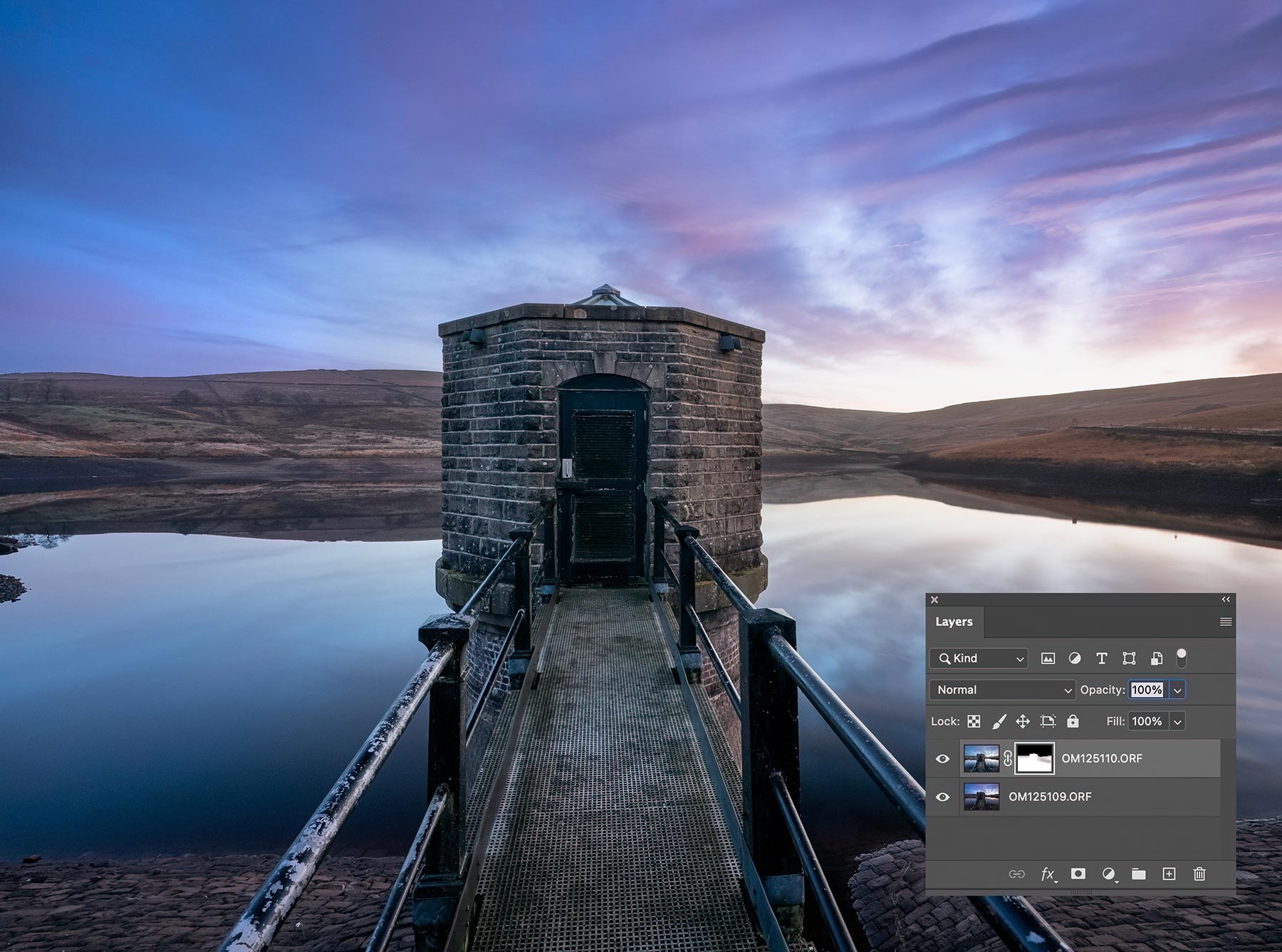Toggle layer filtering switch off
Image resolution: width=1282 pixels, height=952 pixels.
click(1181, 659)
